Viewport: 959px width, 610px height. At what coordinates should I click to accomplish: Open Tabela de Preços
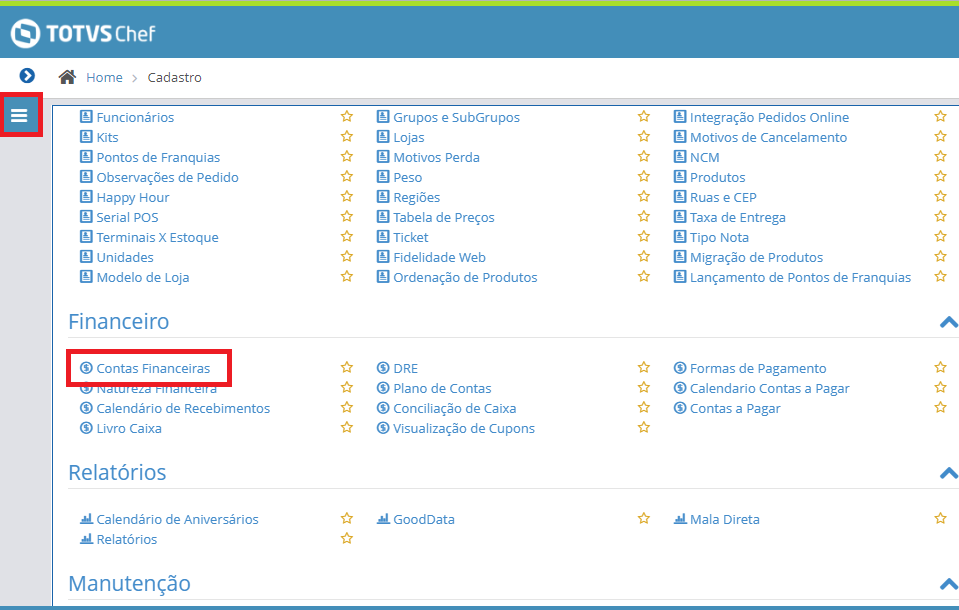(x=443, y=217)
